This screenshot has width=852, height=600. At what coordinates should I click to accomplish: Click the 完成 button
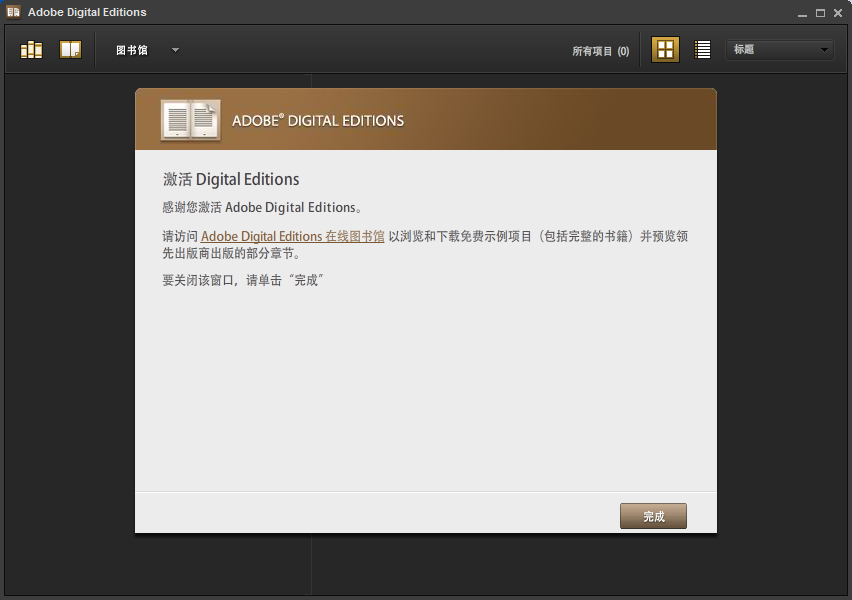653,516
